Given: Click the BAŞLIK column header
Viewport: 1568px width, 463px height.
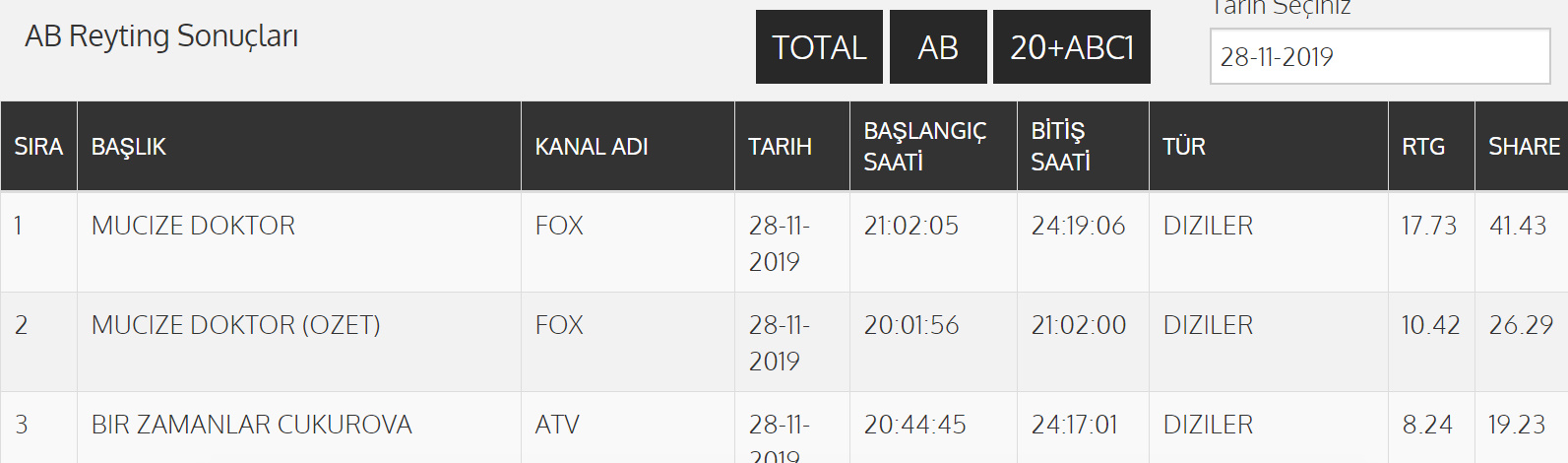Looking at the screenshot, I should coord(129,147).
